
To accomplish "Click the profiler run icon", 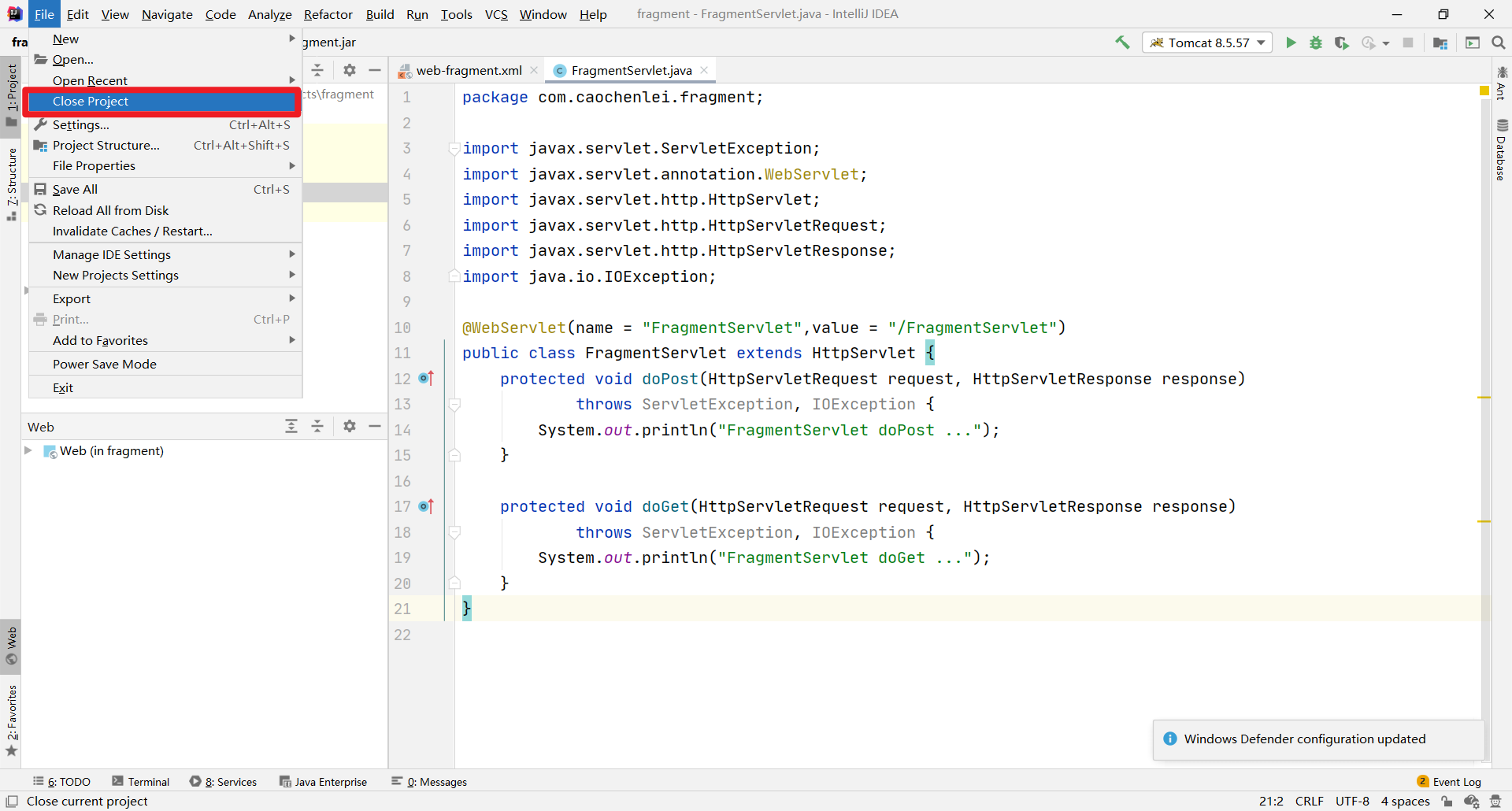I will pos(1369,43).
